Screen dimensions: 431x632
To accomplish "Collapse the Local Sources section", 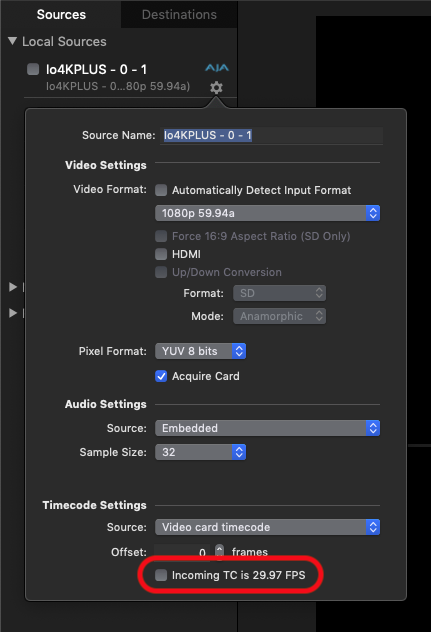I will [x=12, y=41].
